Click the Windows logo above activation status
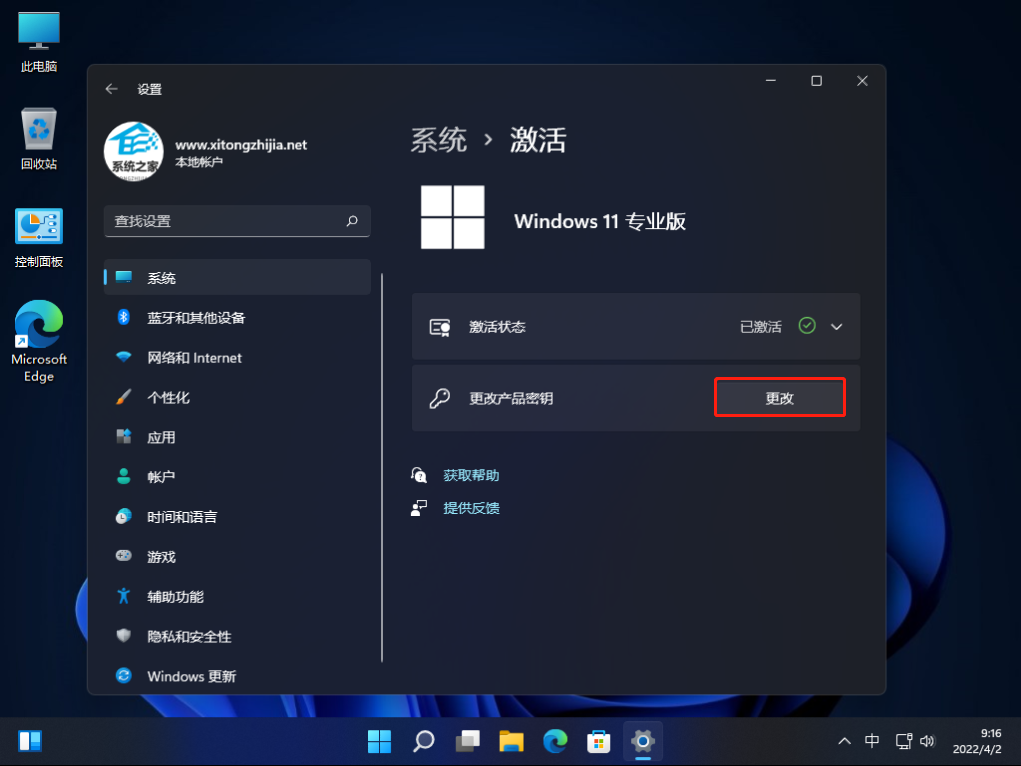The image size is (1021, 766). pyautogui.click(x=453, y=217)
